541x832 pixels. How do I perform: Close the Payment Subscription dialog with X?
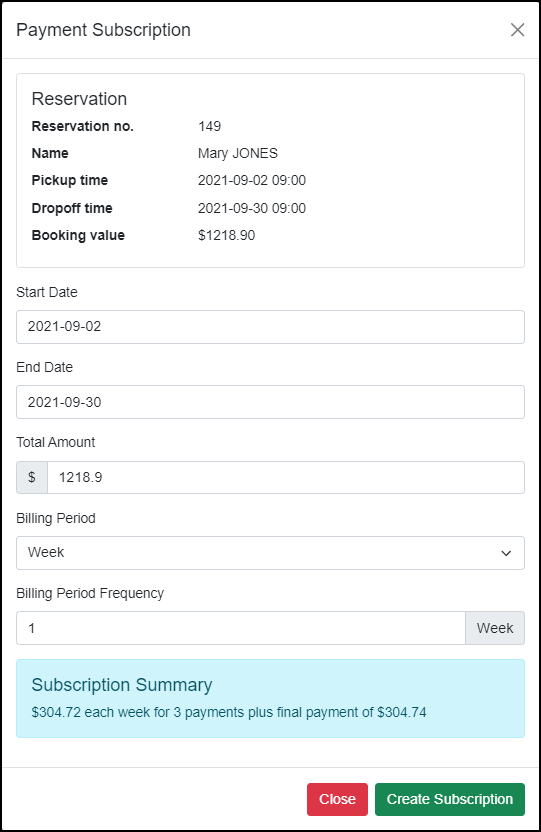(x=517, y=30)
